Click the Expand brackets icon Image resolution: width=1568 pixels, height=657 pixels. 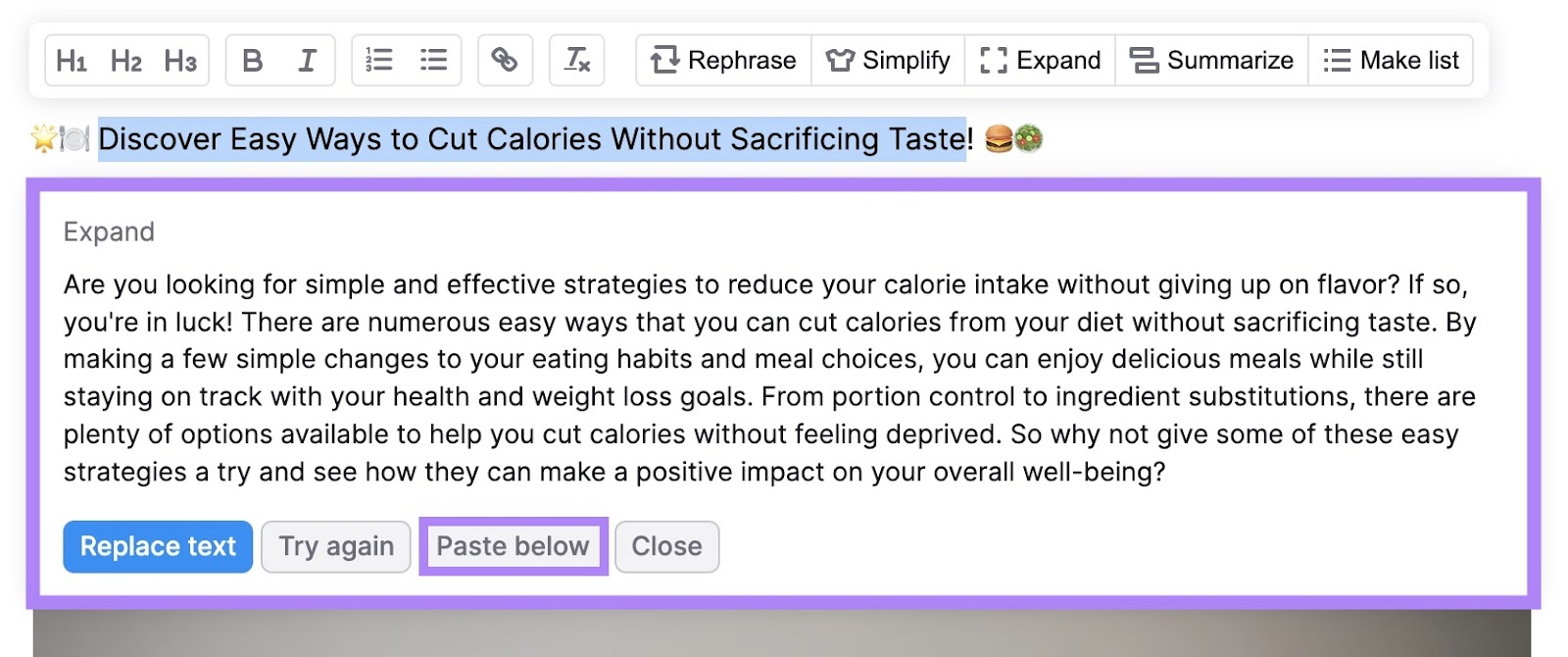tap(994, 61)
